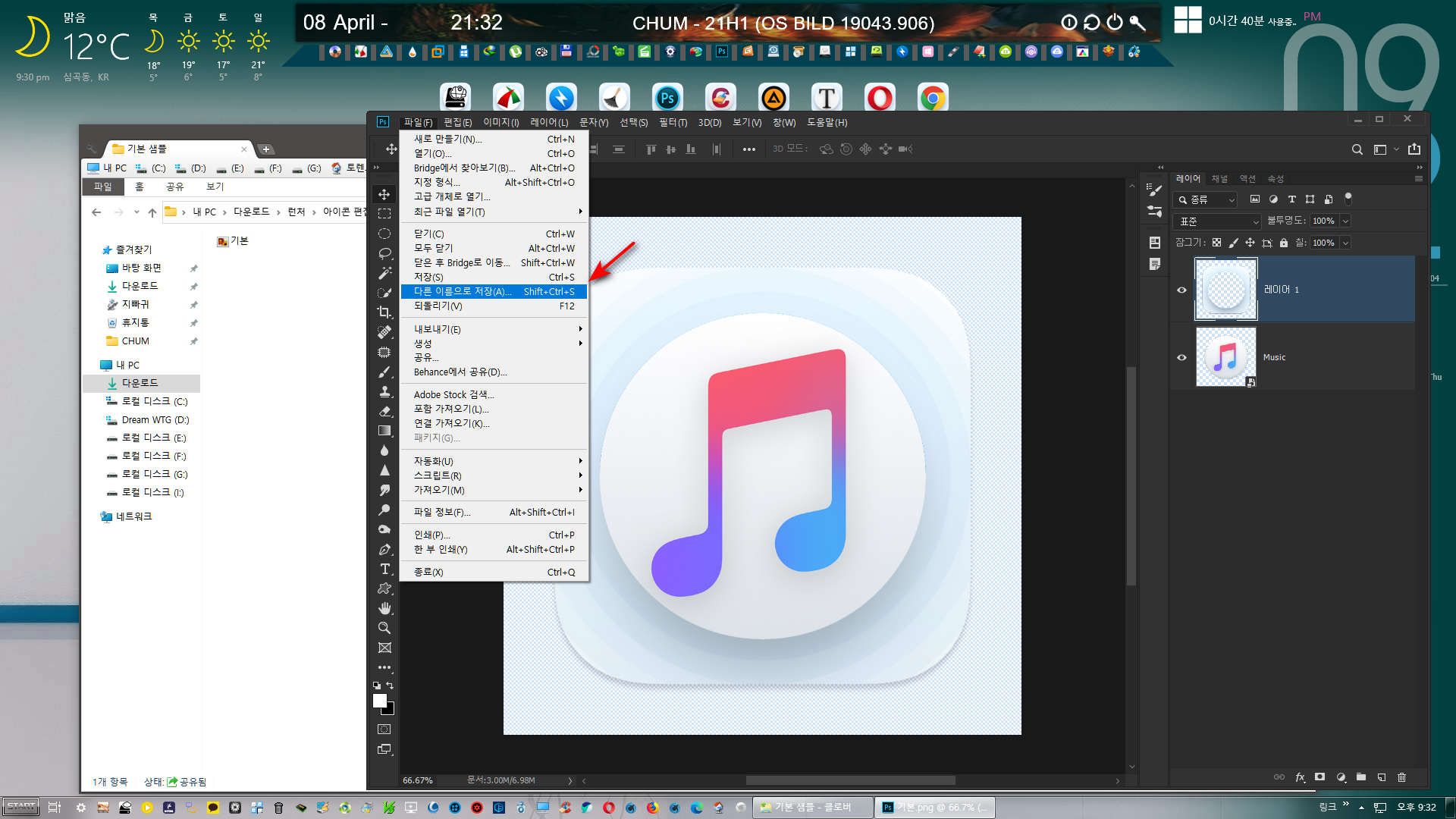1456x819 pixels.
Task: Toggle lock position icon
Action: coord(1250,243)
